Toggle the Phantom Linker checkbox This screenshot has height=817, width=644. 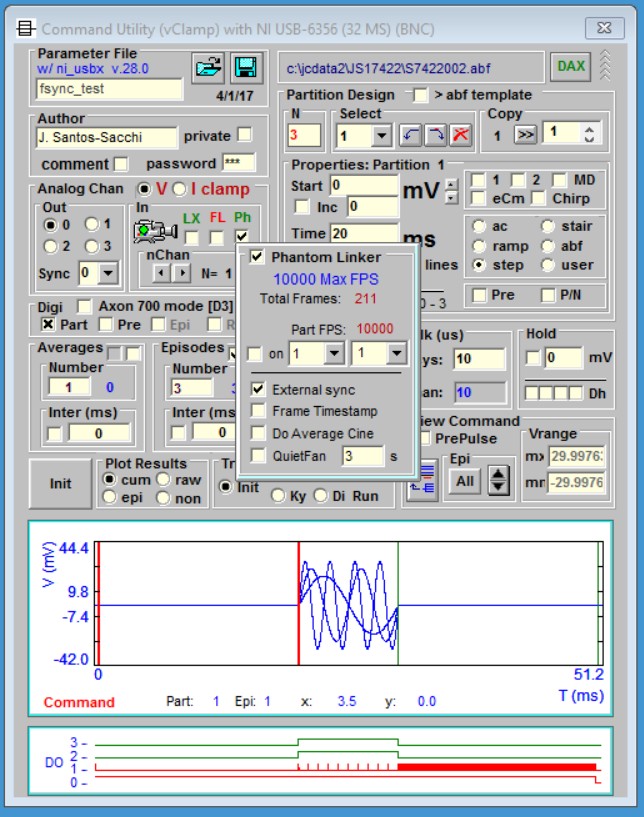(257, 256)
